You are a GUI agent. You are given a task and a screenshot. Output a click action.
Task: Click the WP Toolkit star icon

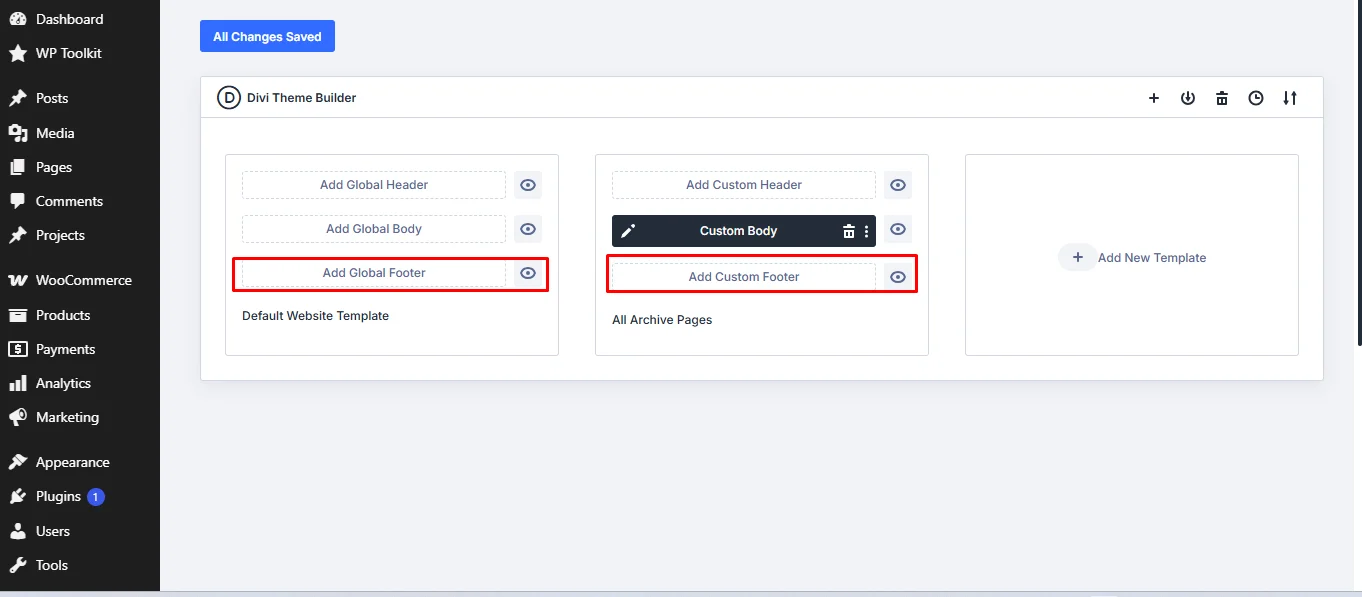click(17, 53)
